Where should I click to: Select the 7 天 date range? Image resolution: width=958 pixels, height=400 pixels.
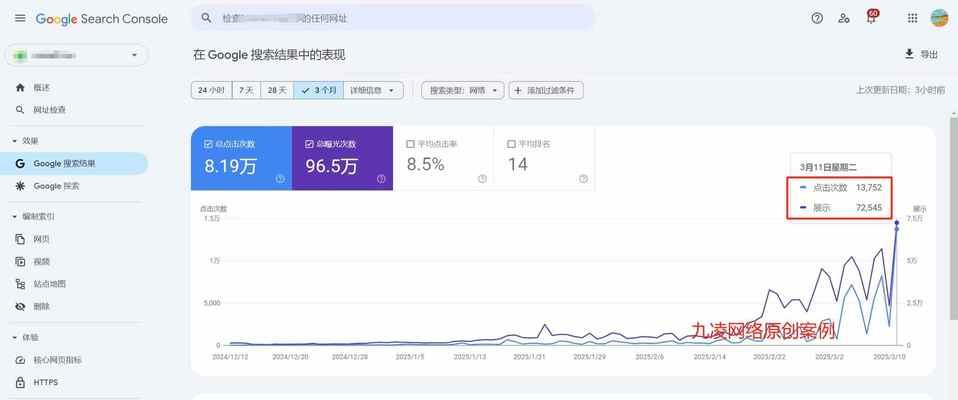pyautogui.click(x=246, y=90)
